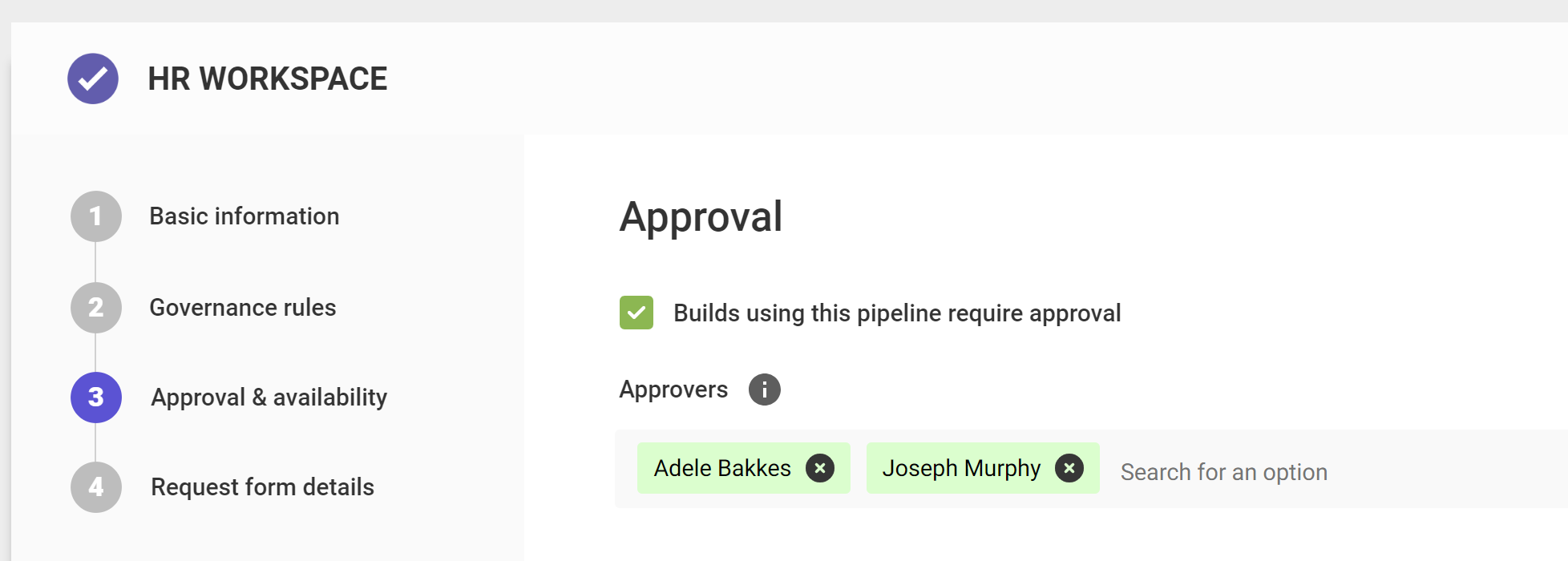Go to Basic information step label
Viewport: 1568px width, 561px height.
click(x=244, y=216)
